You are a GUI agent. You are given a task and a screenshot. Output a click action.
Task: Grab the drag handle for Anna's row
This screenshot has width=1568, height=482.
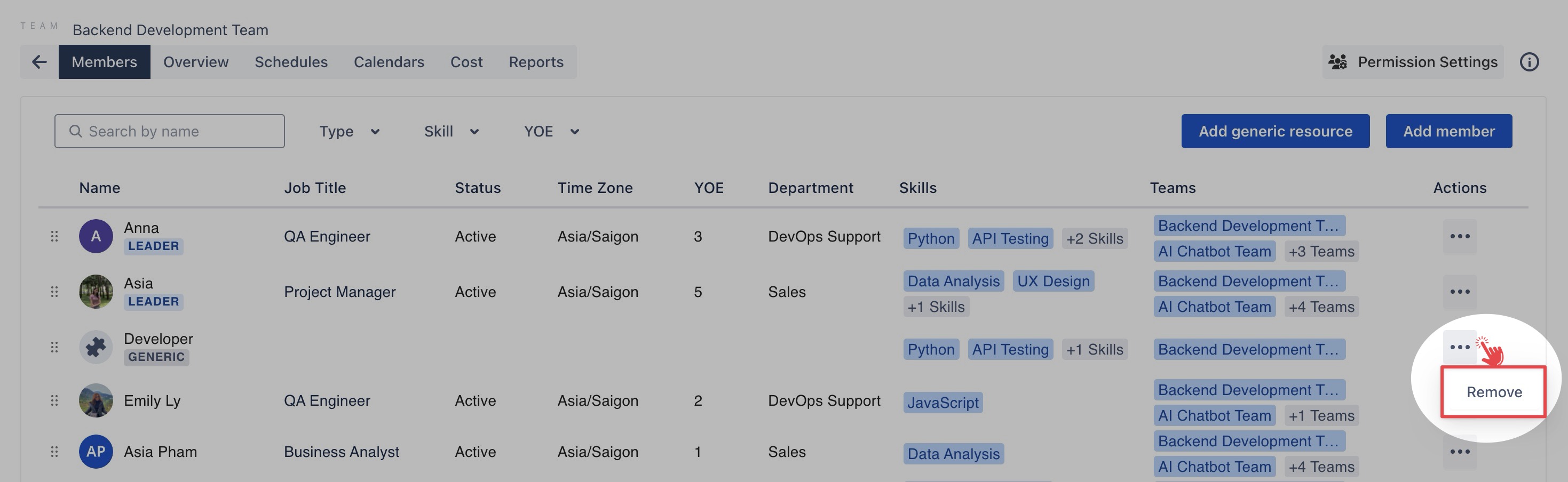tap(54, 236)
